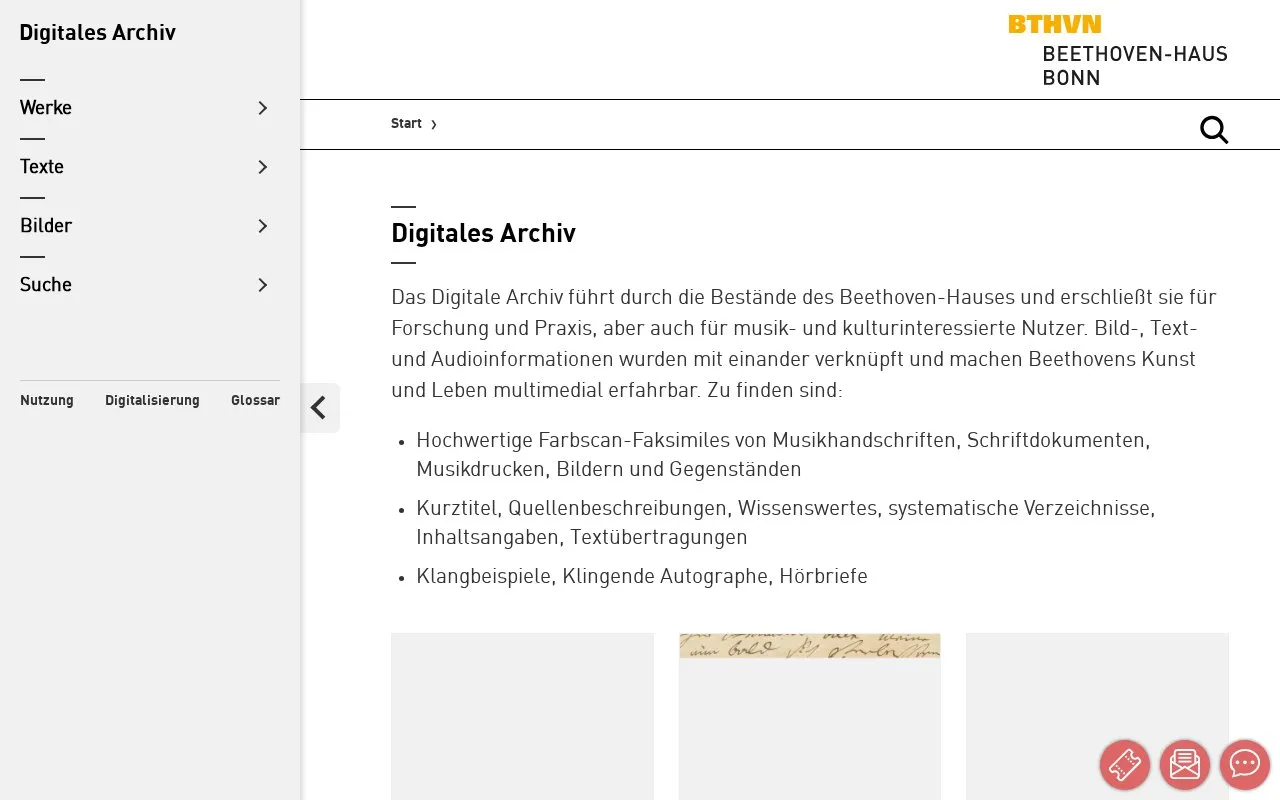Open the Suche menu item
The image size is (1280, 800).
click(46, 285)
